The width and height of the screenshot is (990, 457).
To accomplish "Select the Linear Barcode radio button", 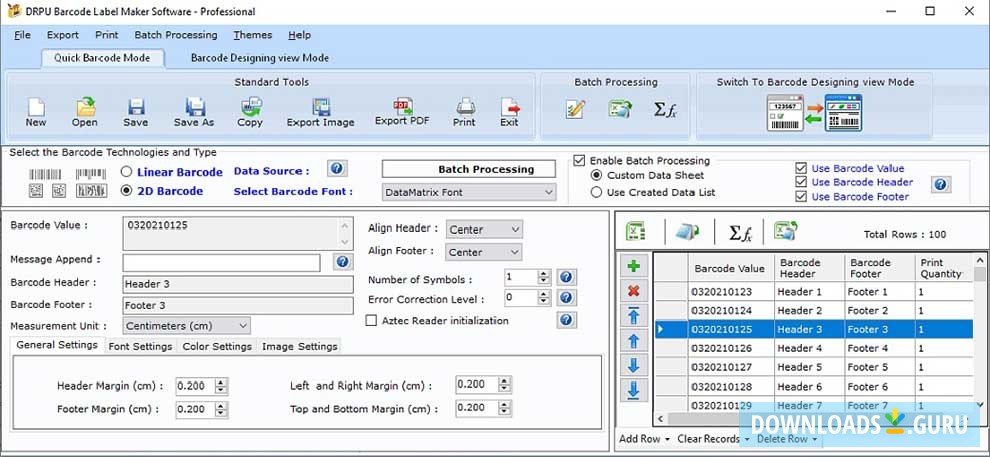I will (126, 172).
